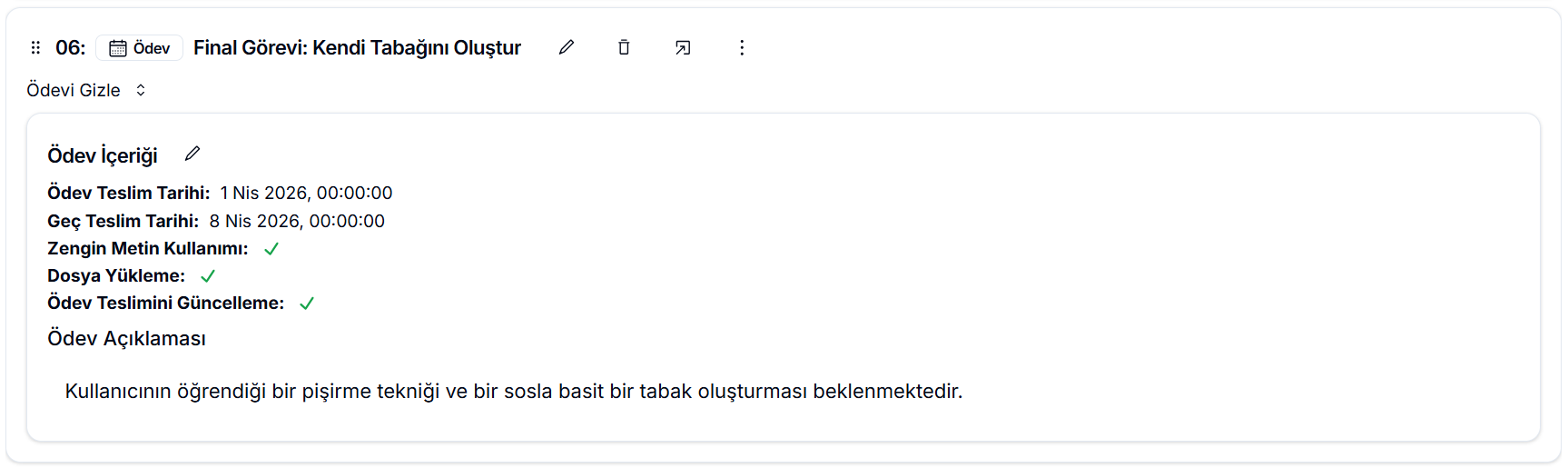
Task: Click the calendar icon in the Ödev badge
Action: (x=118, y=48)
